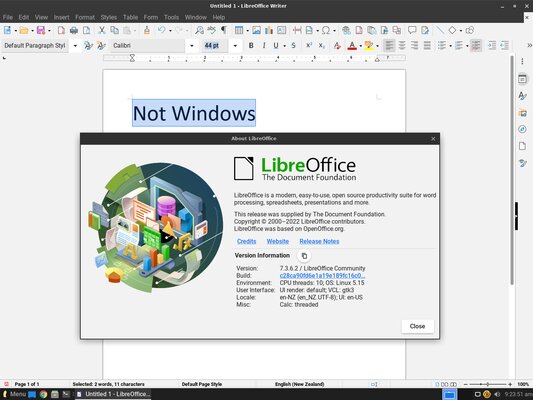The width and height of the screenshot is (533, 400).
Task: Toggle Center Horizontally alignment
Action: 402,46
